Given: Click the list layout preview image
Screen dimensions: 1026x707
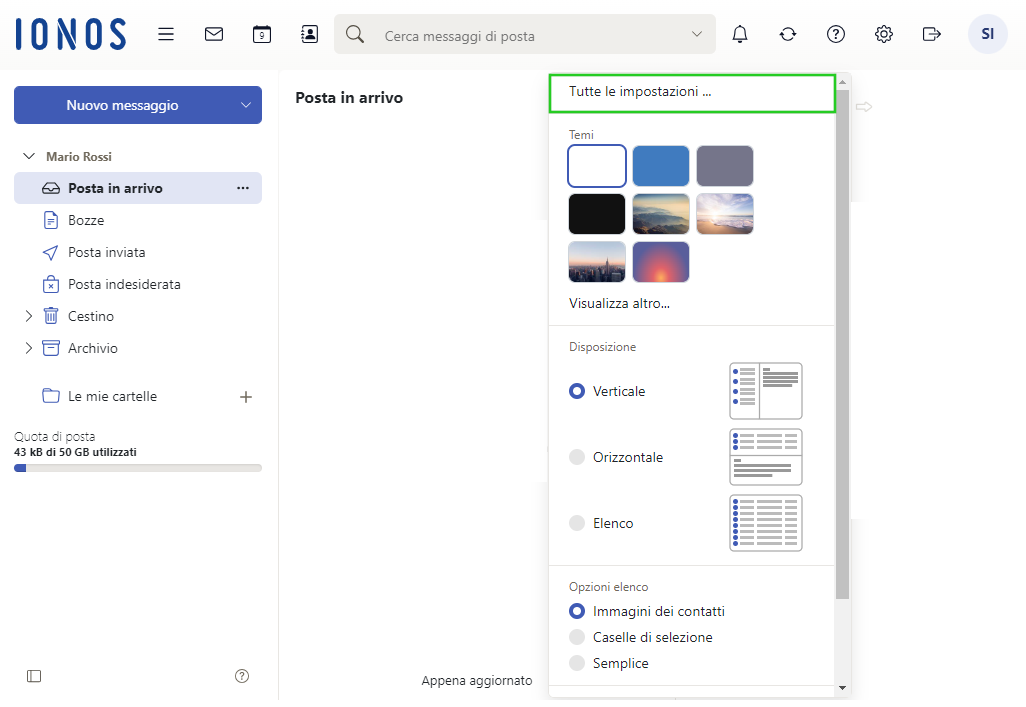Looking at the screenshot, I should (766, 523).
